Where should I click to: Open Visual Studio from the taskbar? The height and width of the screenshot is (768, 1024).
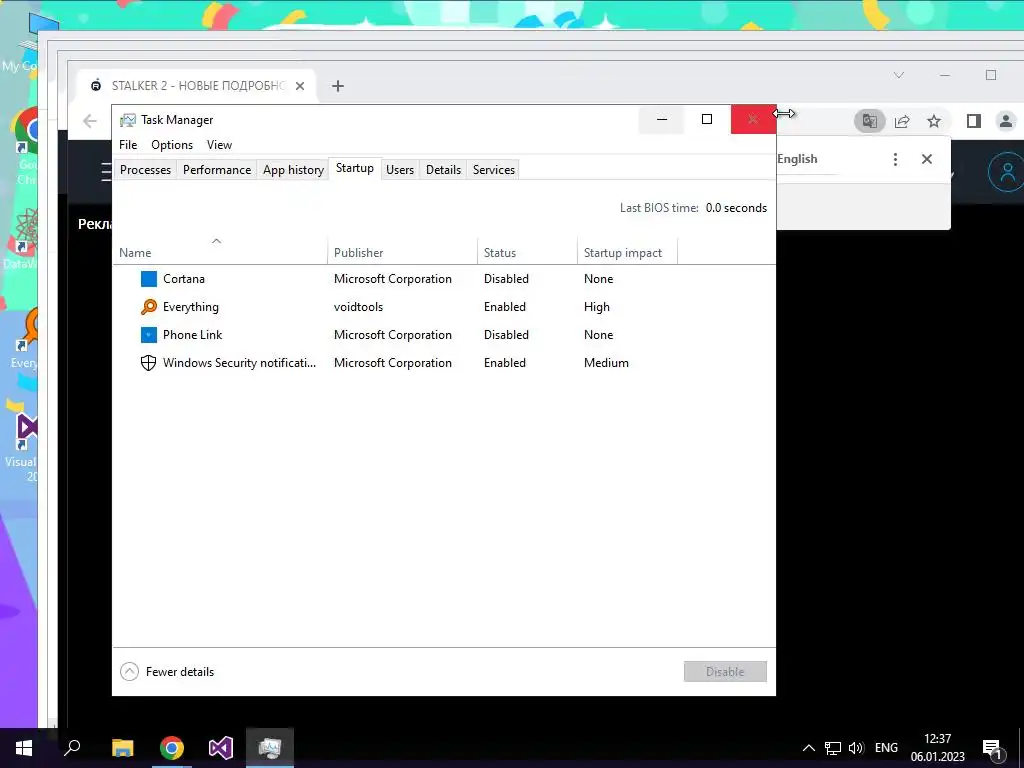[221, 748]
